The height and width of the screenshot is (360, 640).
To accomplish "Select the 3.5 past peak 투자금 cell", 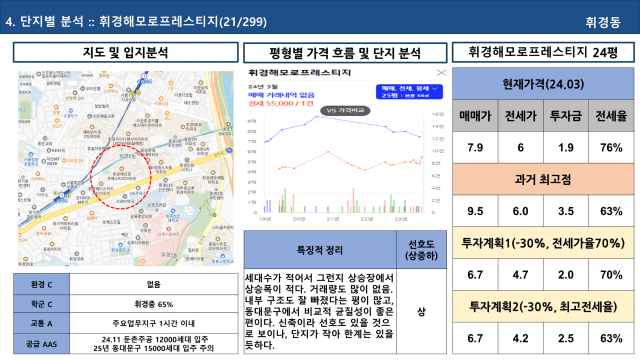I will point(566,211).
